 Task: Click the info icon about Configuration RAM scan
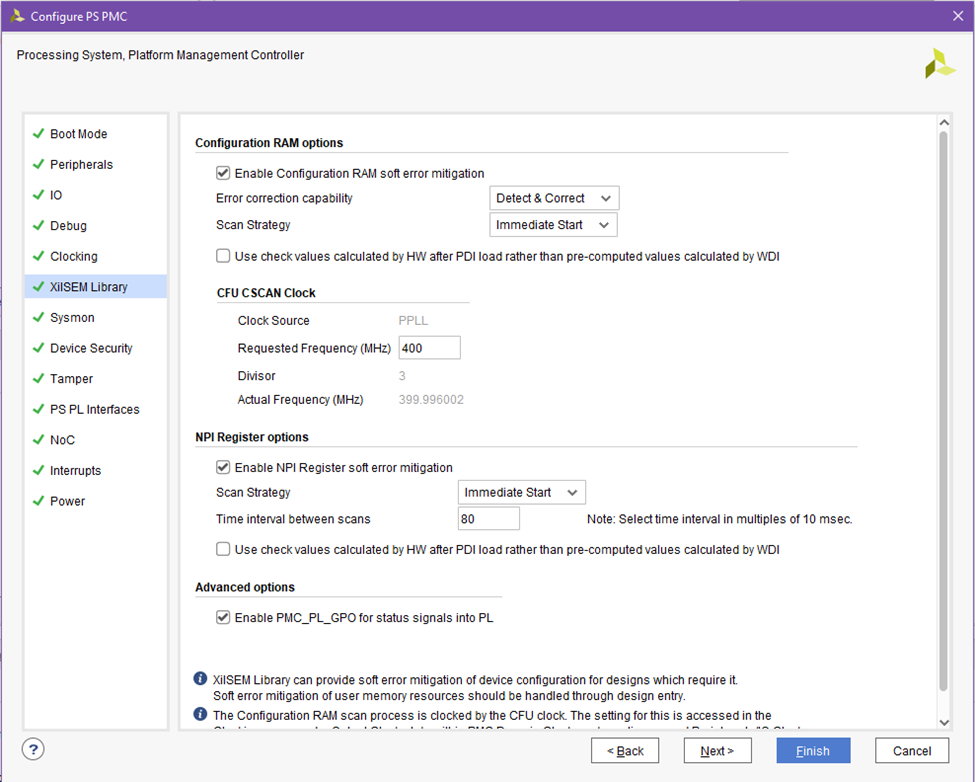tap(201, 715)
